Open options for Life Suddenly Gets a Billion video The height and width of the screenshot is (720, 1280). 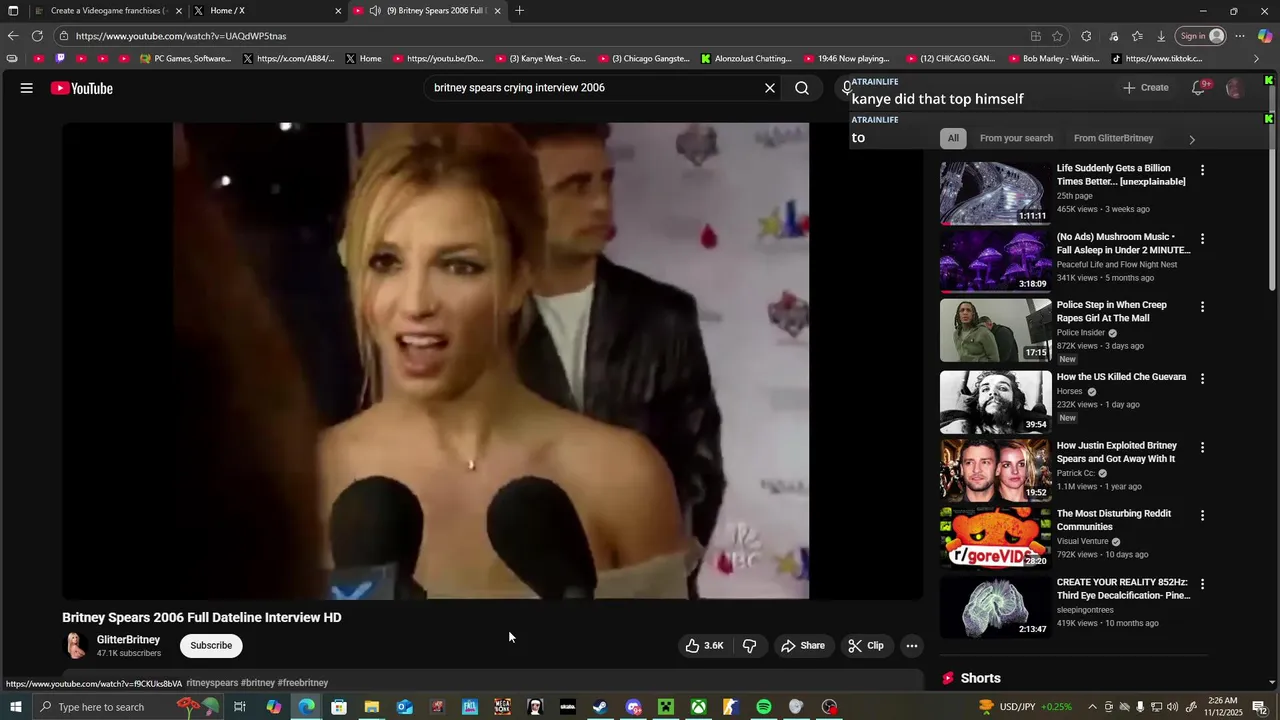point(1202,170)
